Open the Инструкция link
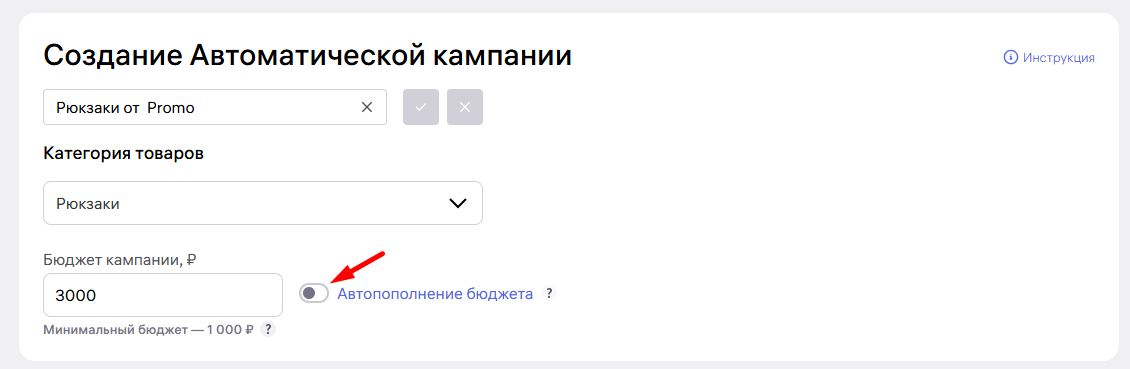Viewport: 1130px width, 369px height. [x=1059, y=57]
